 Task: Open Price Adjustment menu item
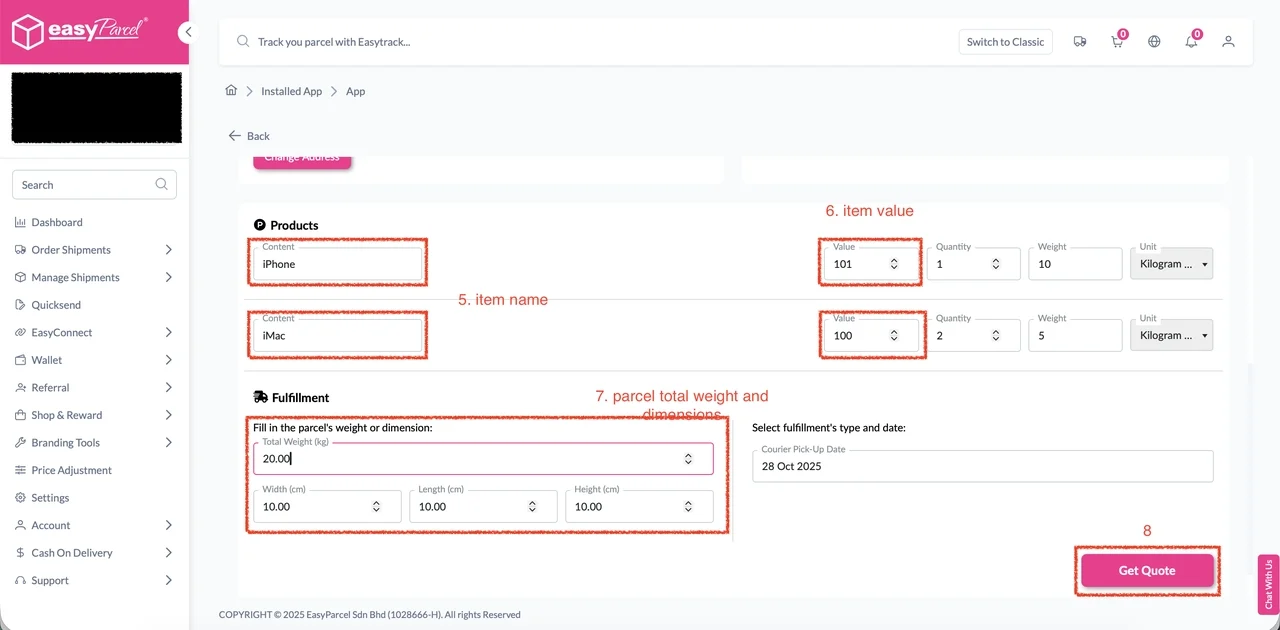coord(71,470)
